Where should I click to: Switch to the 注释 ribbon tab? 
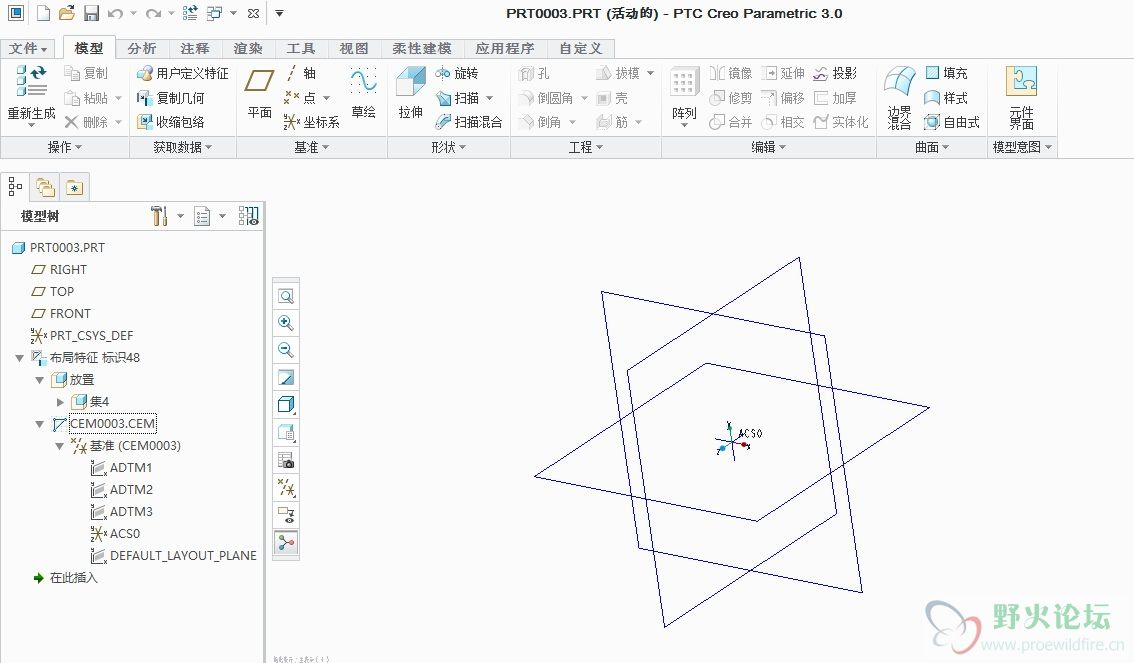[x=195, y=48]
